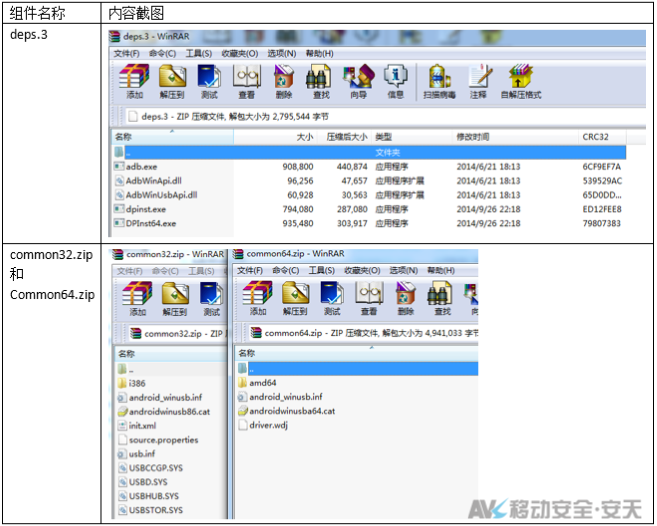Sort by Packed size column in deps.3

[344, 137]
